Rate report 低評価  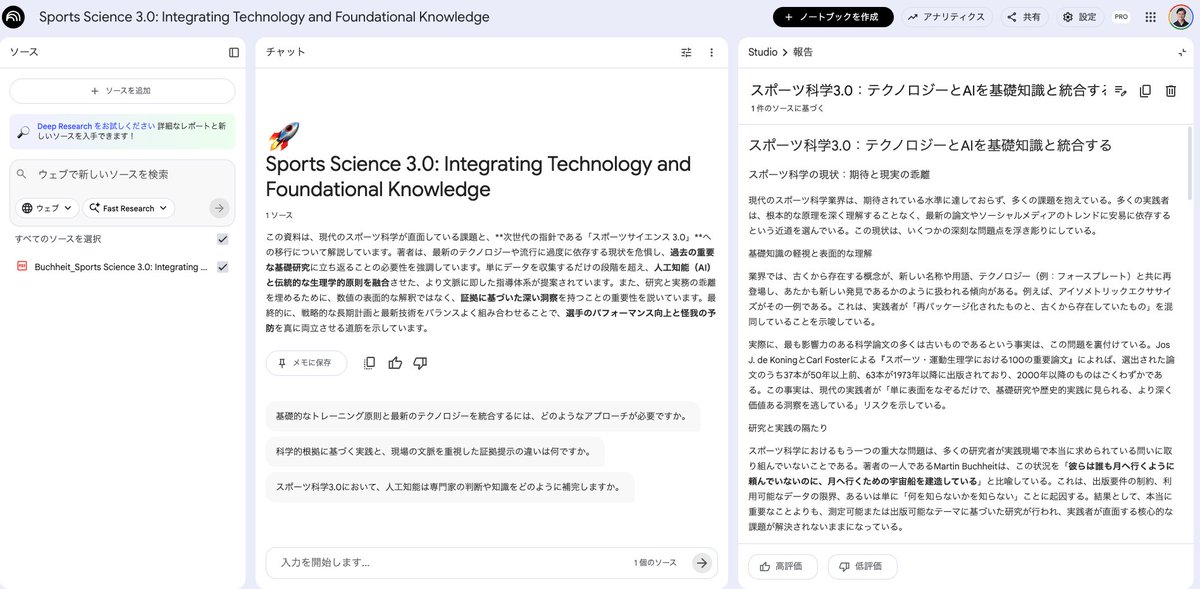[x=862, y=566]
